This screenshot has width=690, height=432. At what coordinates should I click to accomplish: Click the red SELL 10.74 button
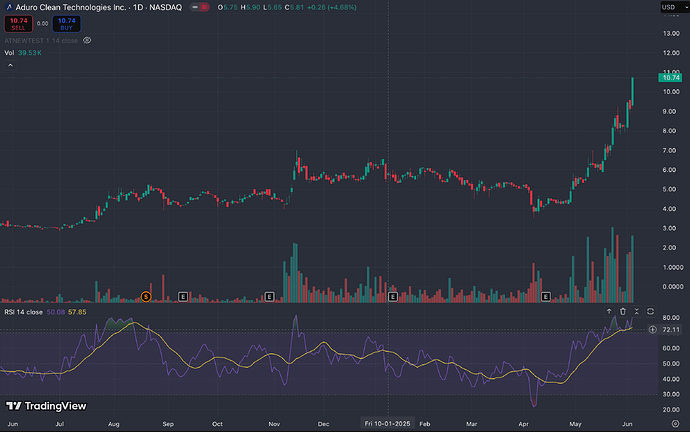pos(16,23)
